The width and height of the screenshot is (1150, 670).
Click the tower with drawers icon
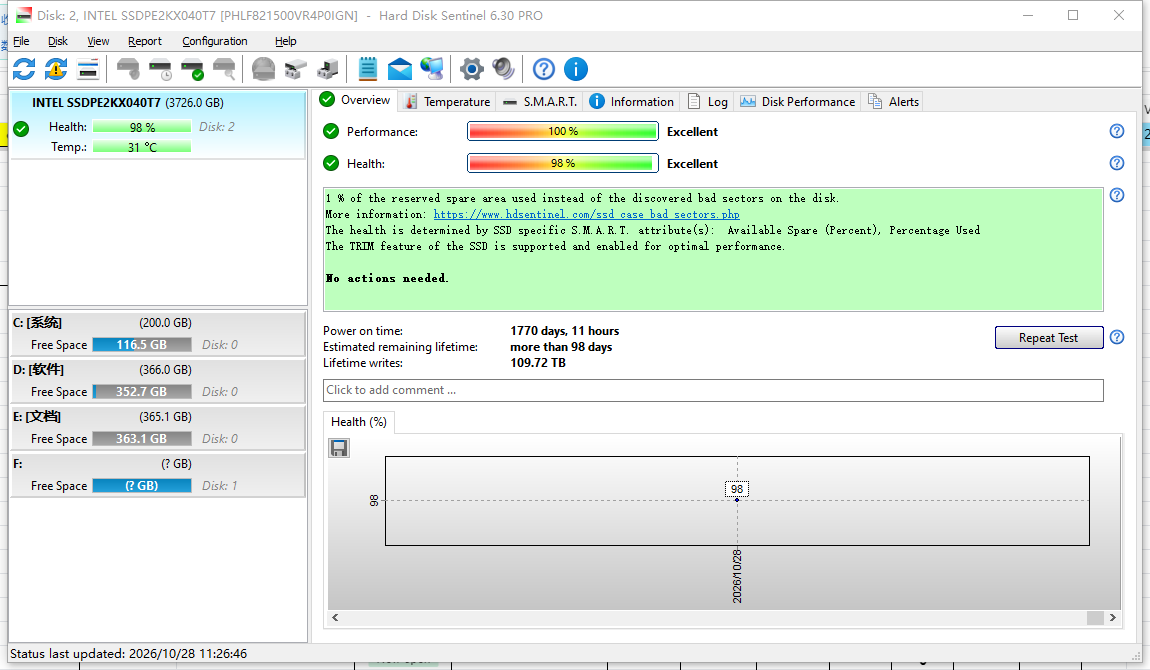tap(328, 69)
